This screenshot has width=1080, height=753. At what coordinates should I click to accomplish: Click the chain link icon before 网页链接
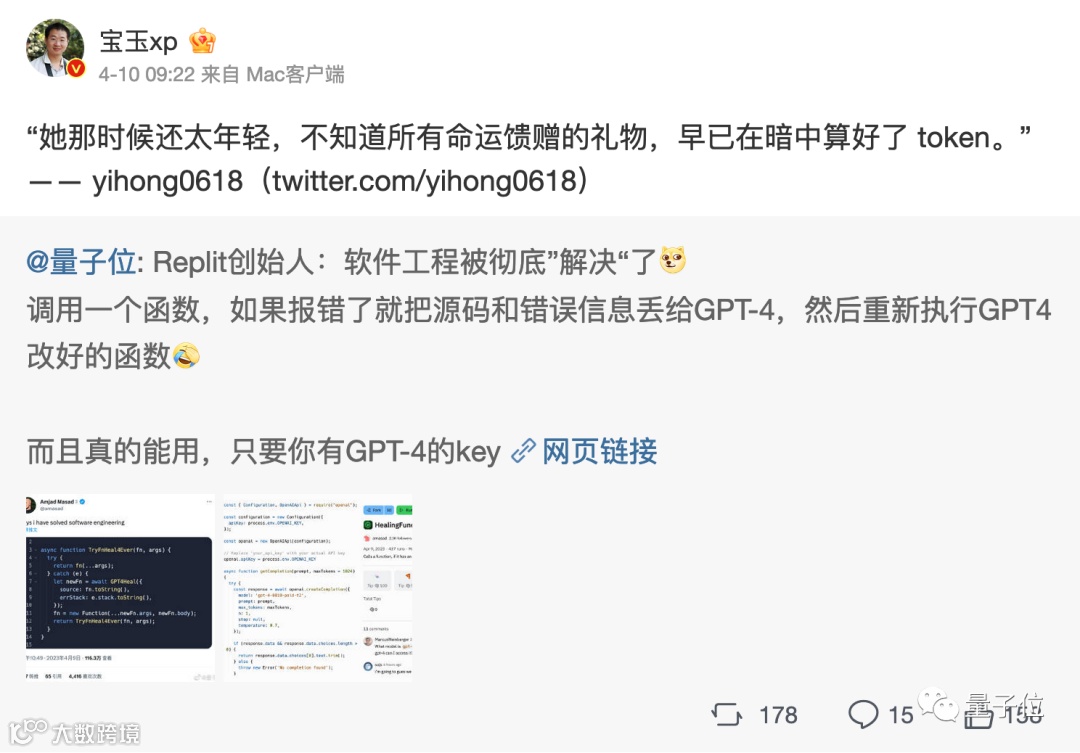(x=523, y=451)
